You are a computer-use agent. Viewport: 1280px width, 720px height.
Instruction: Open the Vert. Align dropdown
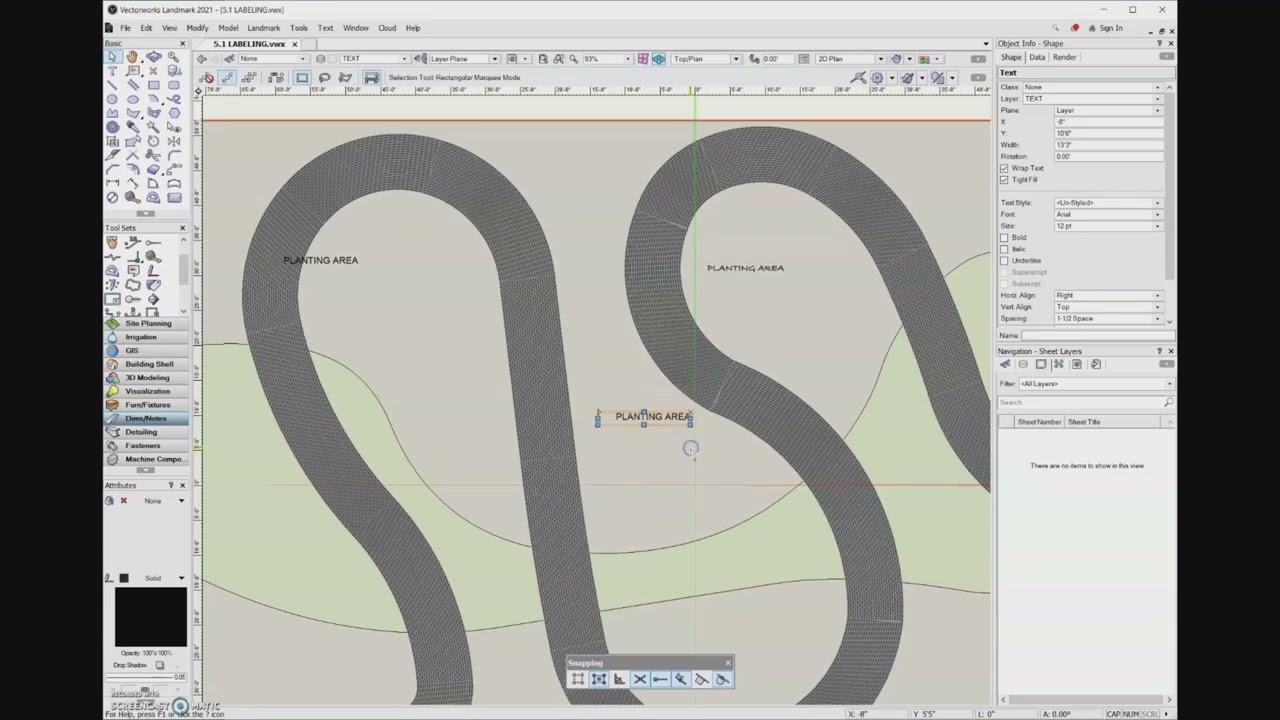(1108, 307)
